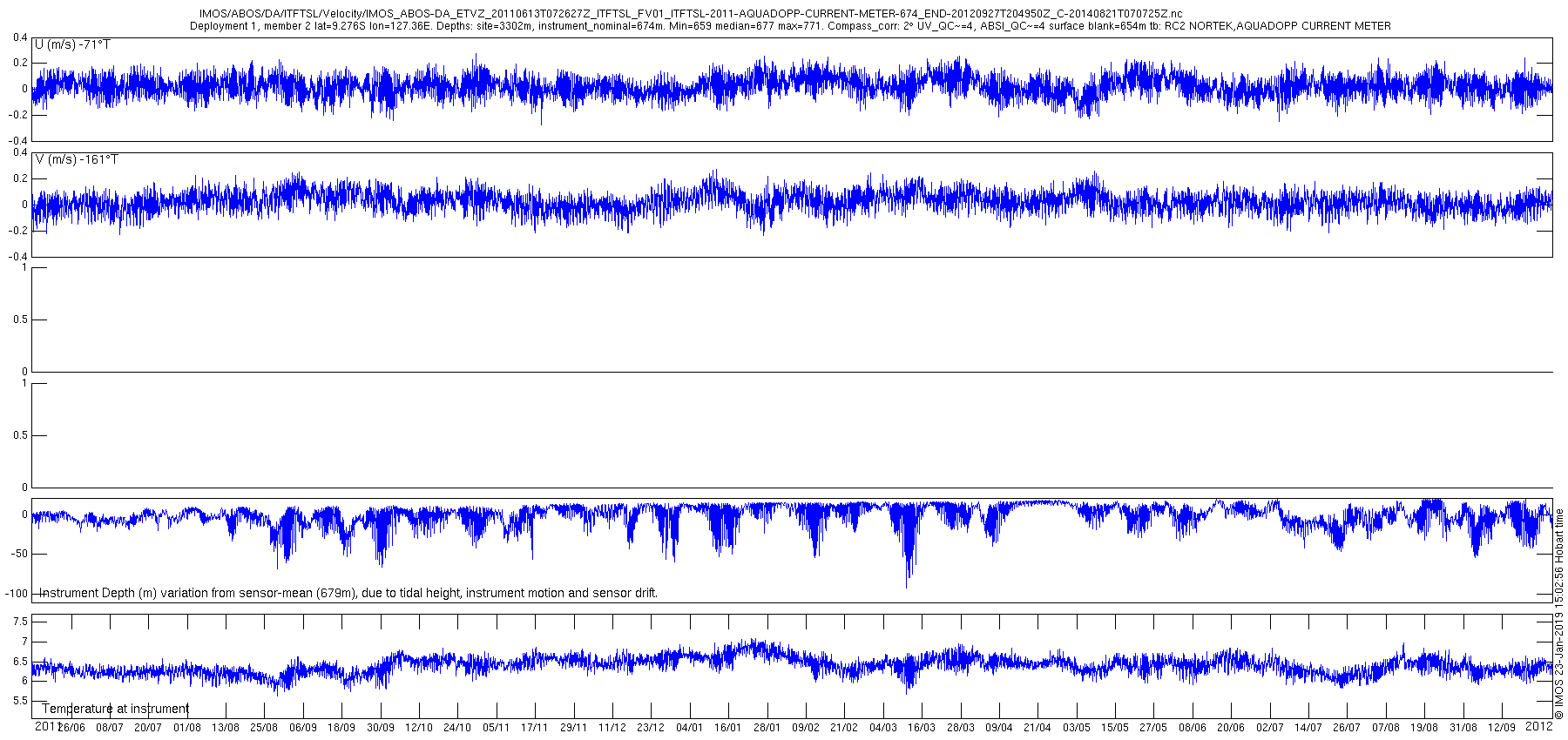Select the '08/07' date tick label

coord(110,728)
